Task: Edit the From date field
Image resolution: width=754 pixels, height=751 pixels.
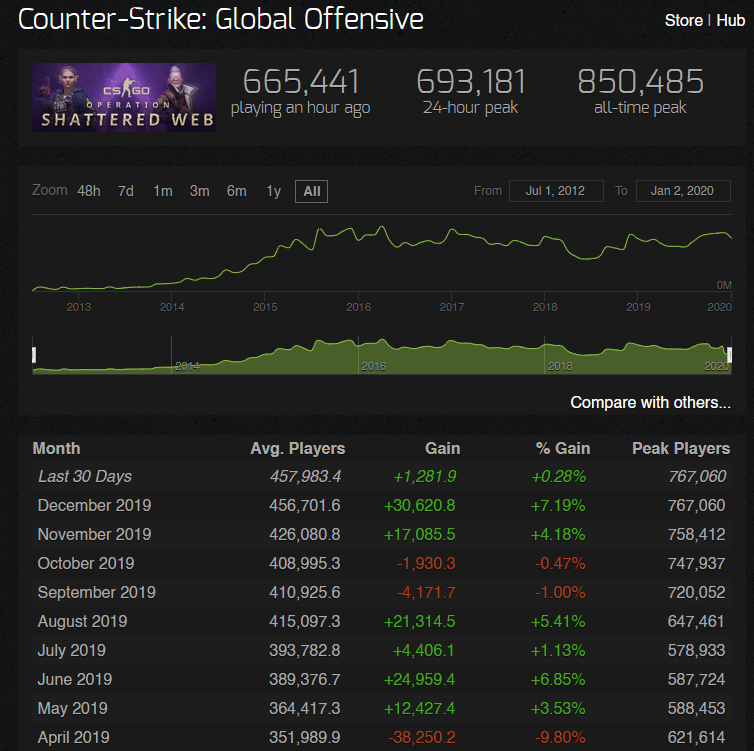Action: tap(555, 191)
